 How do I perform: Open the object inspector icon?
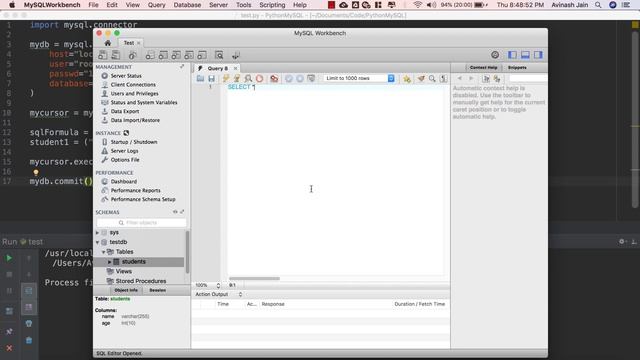pos(132,55)
